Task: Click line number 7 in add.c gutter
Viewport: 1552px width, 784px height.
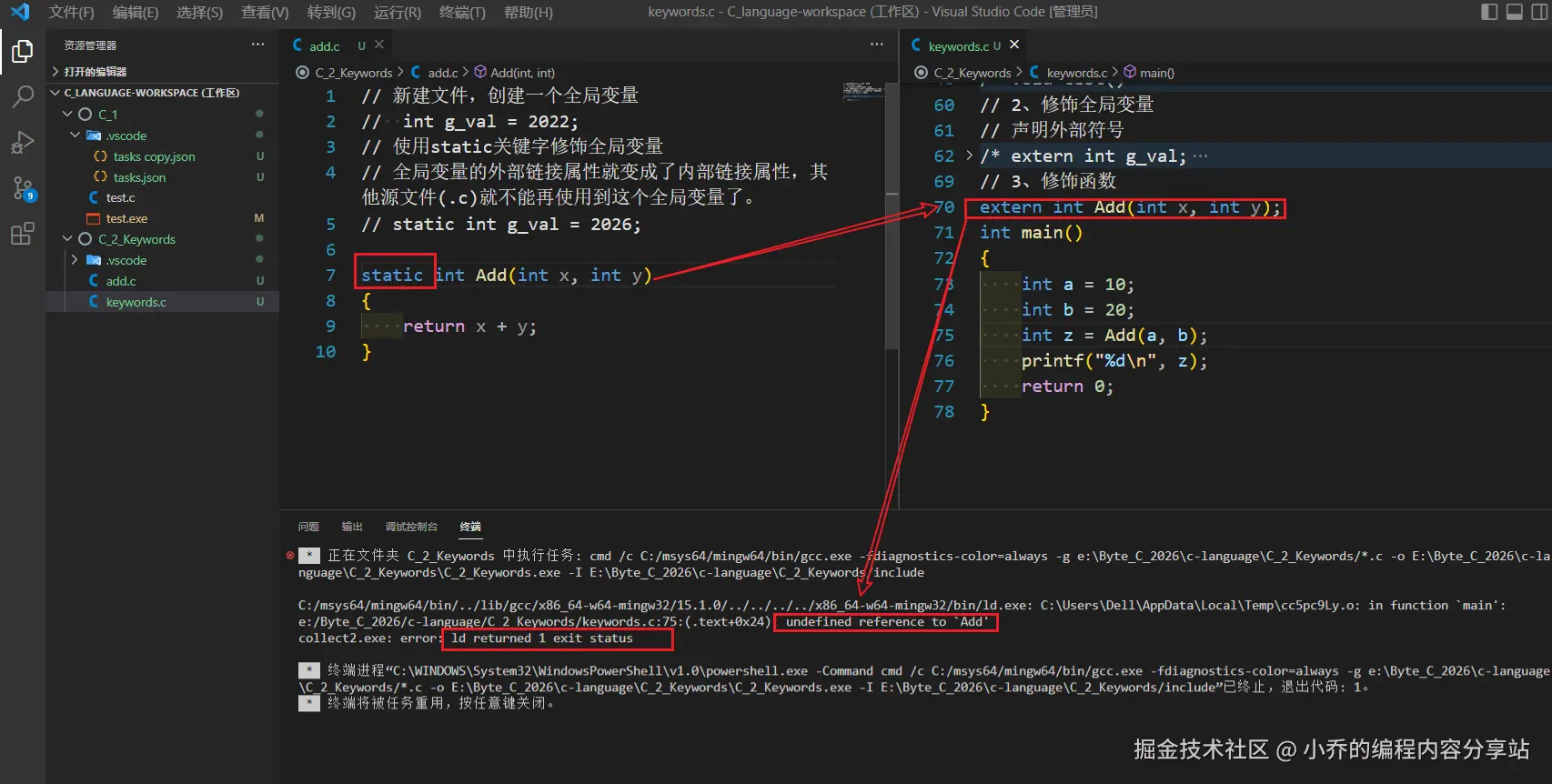Action: coord(330,275)
